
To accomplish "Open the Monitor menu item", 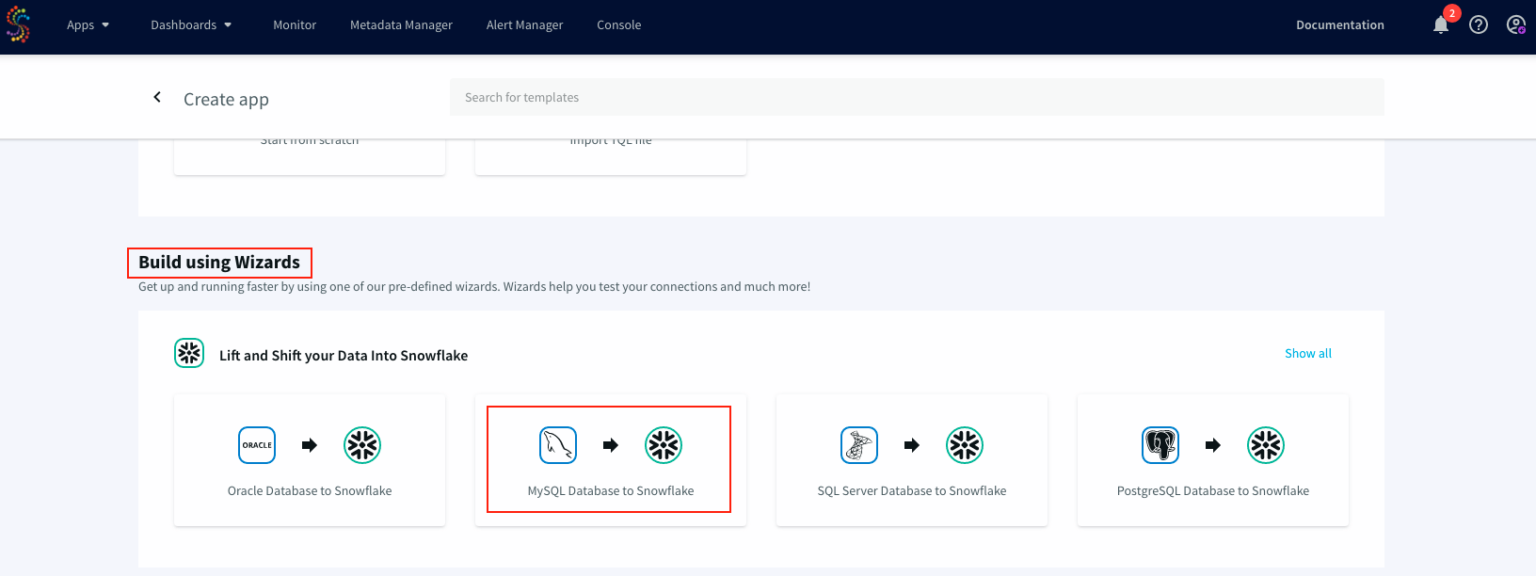I will point(295,25).
